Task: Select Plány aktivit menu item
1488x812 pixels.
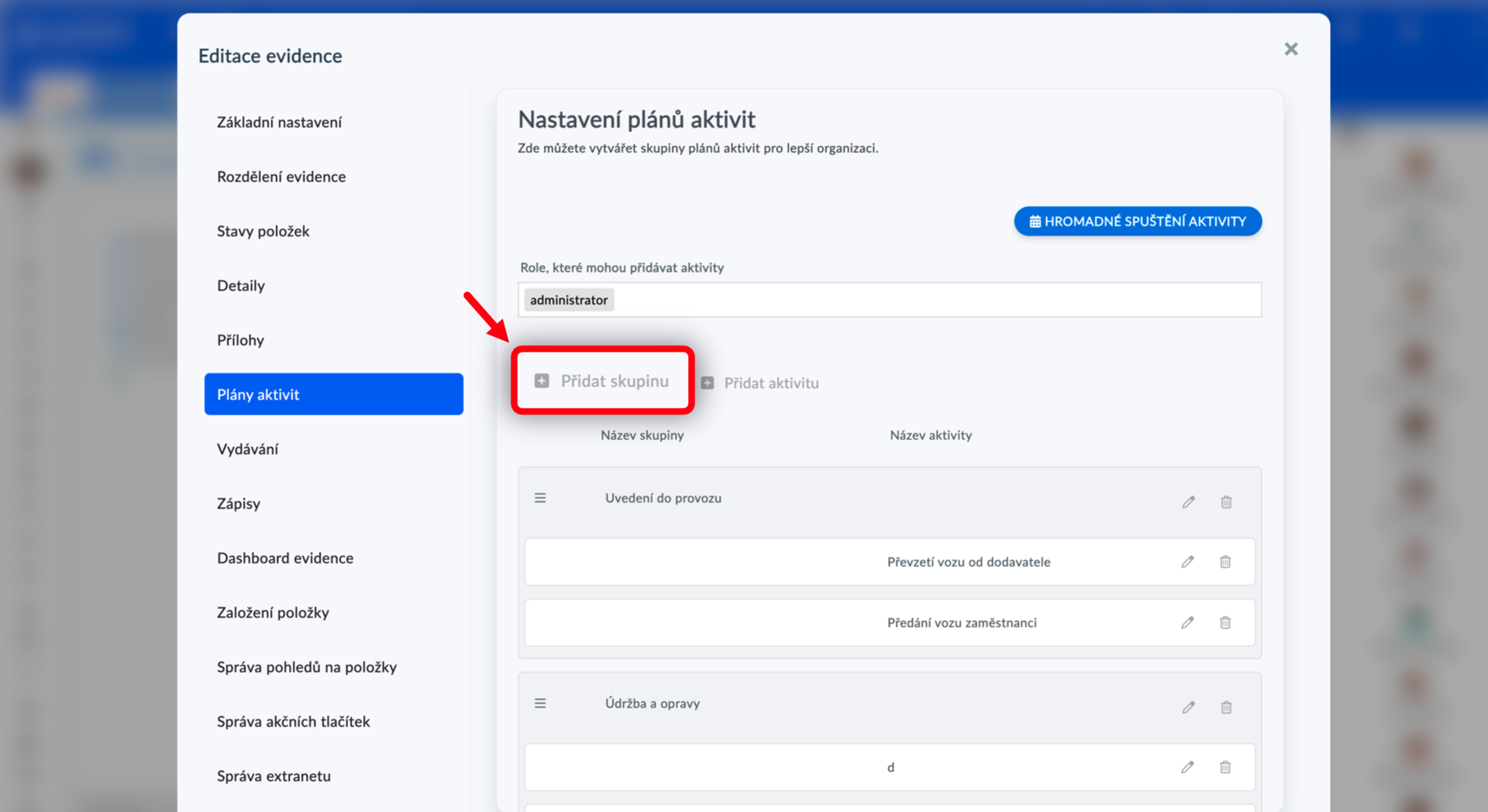Action: pos(333,394)
